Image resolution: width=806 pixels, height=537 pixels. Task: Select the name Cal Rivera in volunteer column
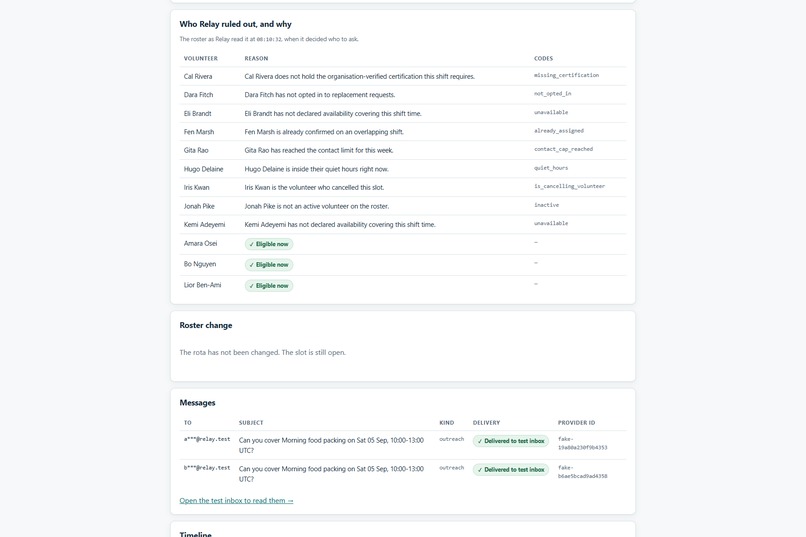(x=198, y=77)
